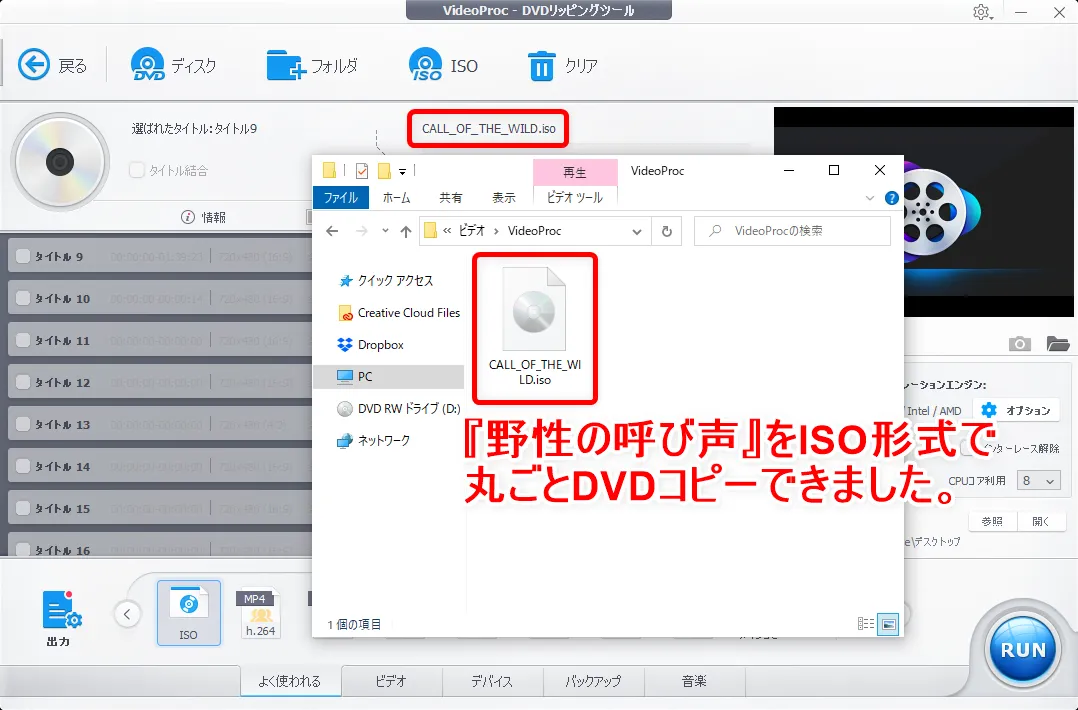Switch to the よく使われる tab
1078x710 pixels.
(x=289, y=681)
